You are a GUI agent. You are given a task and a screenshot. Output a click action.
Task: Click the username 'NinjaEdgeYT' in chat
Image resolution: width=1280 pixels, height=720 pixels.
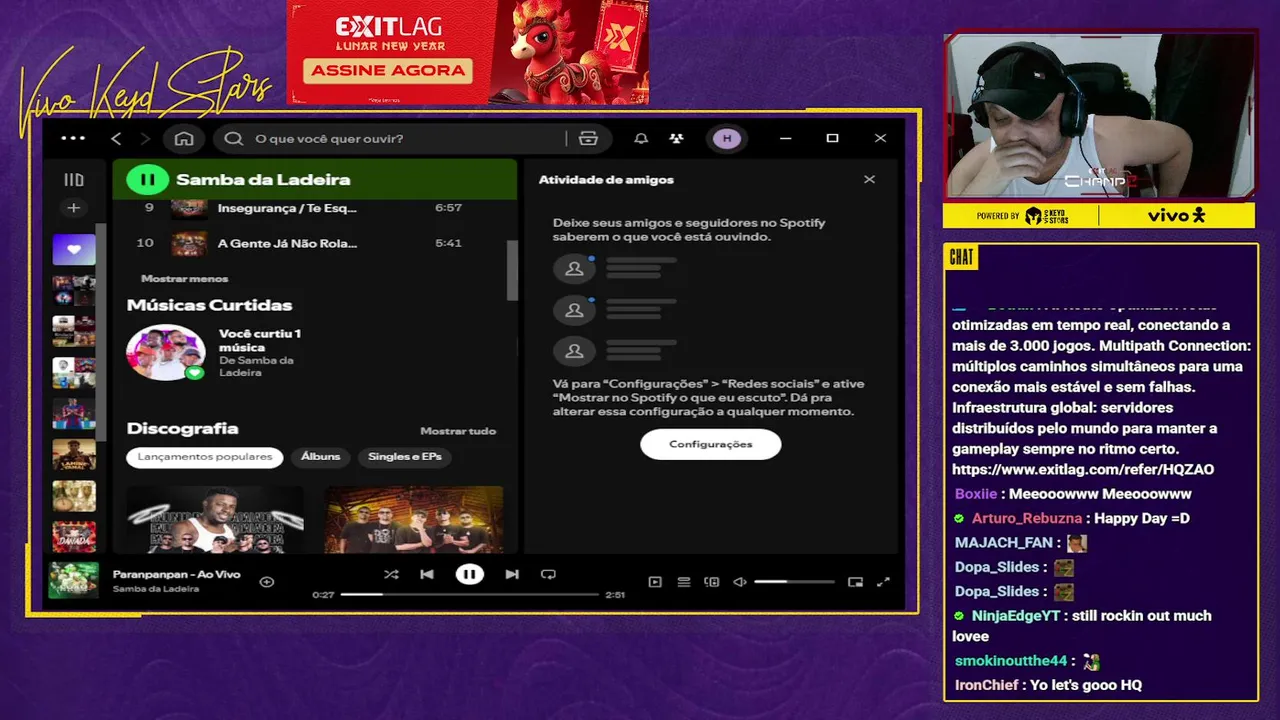coord(1015,616)
